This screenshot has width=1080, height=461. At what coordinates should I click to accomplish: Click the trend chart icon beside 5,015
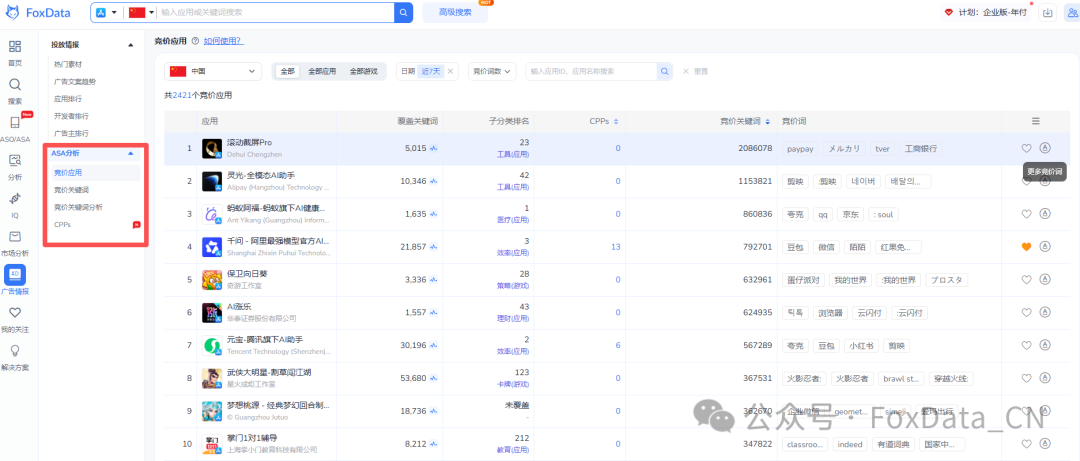435,148
